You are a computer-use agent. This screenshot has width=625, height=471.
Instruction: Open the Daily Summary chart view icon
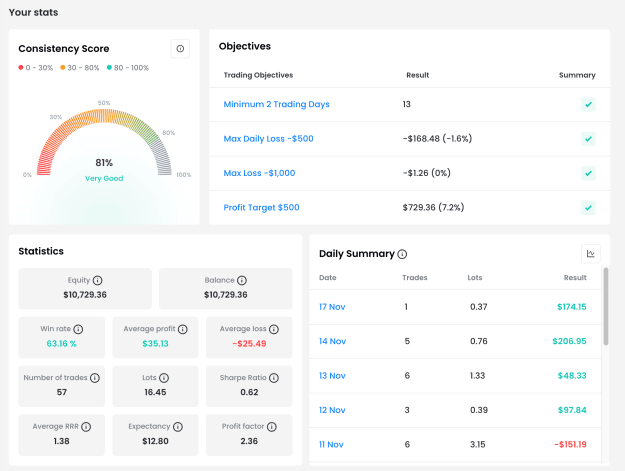[x=591, y=254]
